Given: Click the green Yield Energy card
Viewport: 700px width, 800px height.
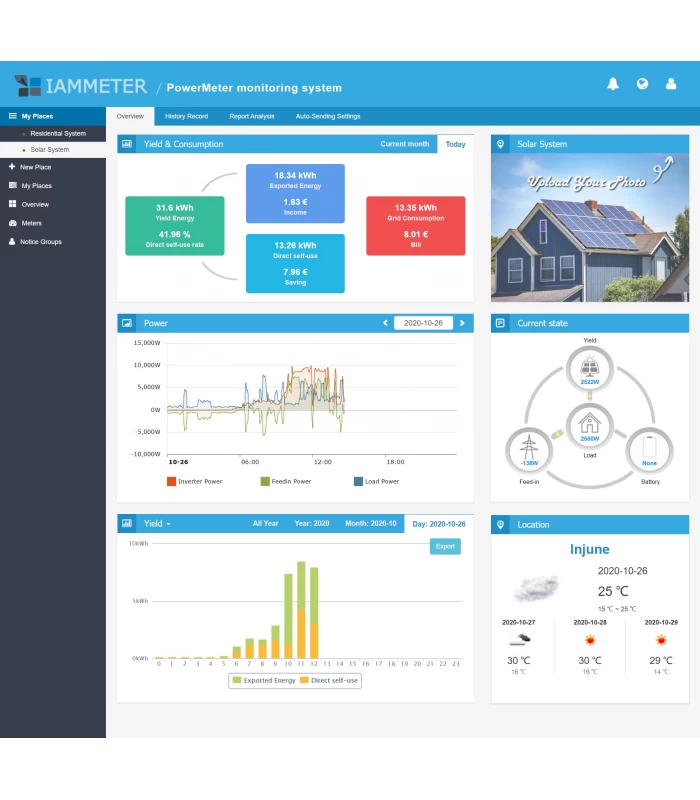Looking at the screenshot, I should click(x=174, y=226).
